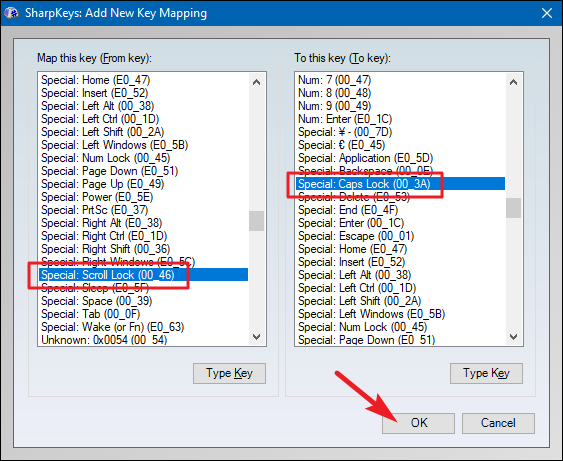563x461 pixels.
Task: Click the From key list scrollbar thumb
Action: 256,221
